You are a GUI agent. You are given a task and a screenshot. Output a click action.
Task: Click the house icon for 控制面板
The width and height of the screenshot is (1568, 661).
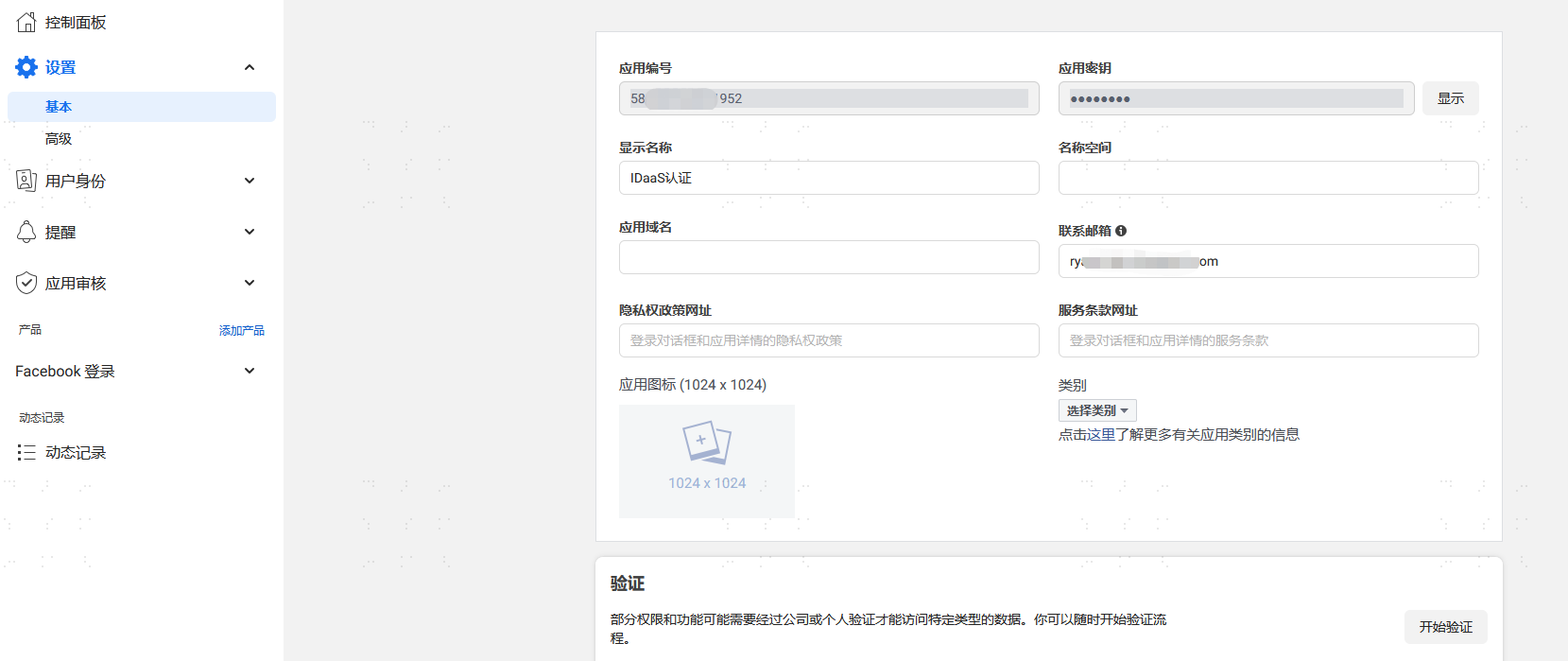[26, 22]
